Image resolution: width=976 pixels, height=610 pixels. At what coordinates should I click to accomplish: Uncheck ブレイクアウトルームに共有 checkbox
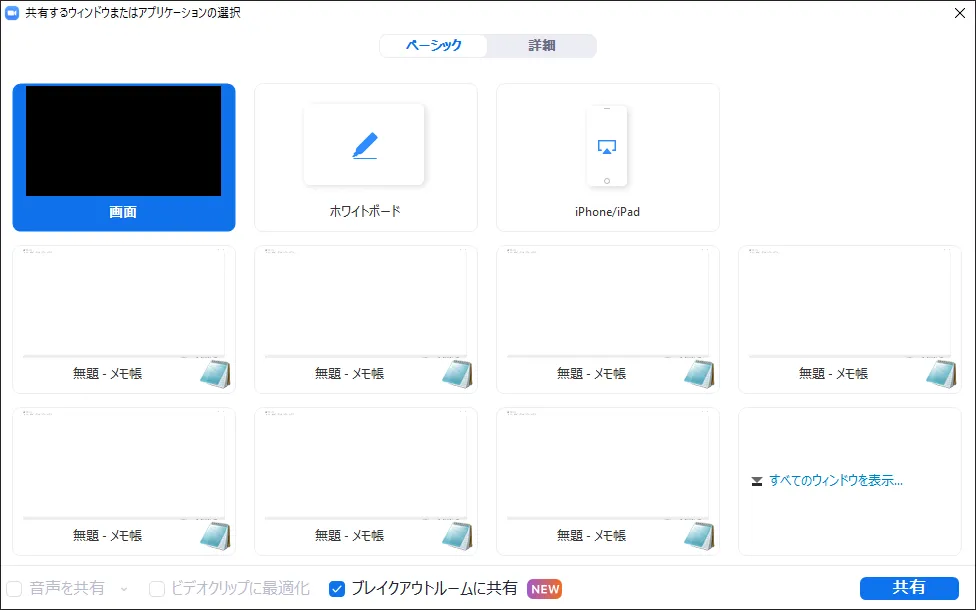[x=337, y=589]
